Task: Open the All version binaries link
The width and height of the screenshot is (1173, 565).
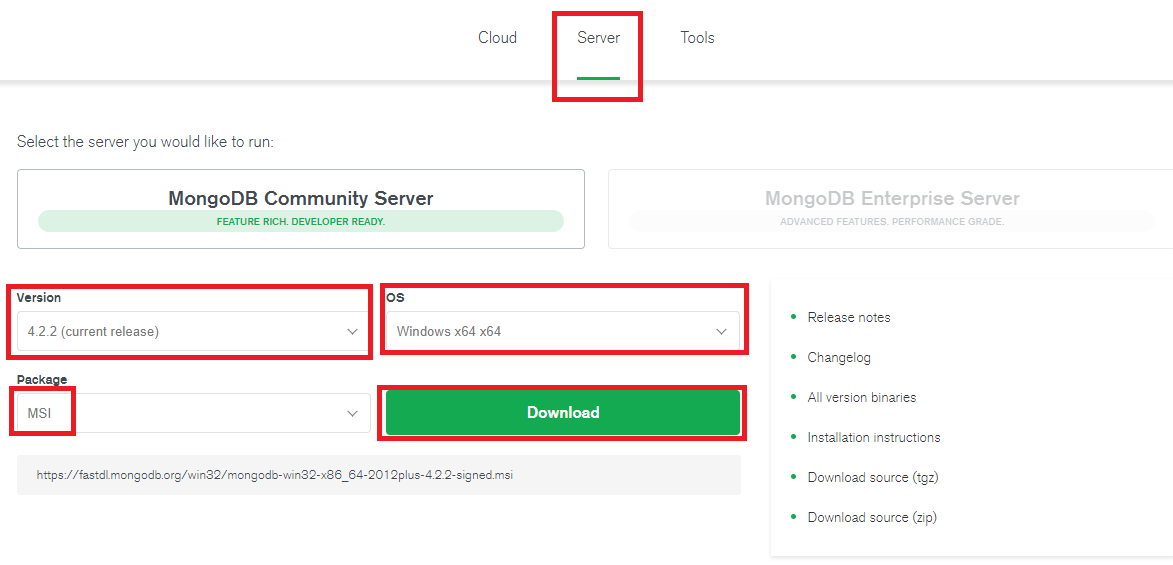Action: point(862,397)
